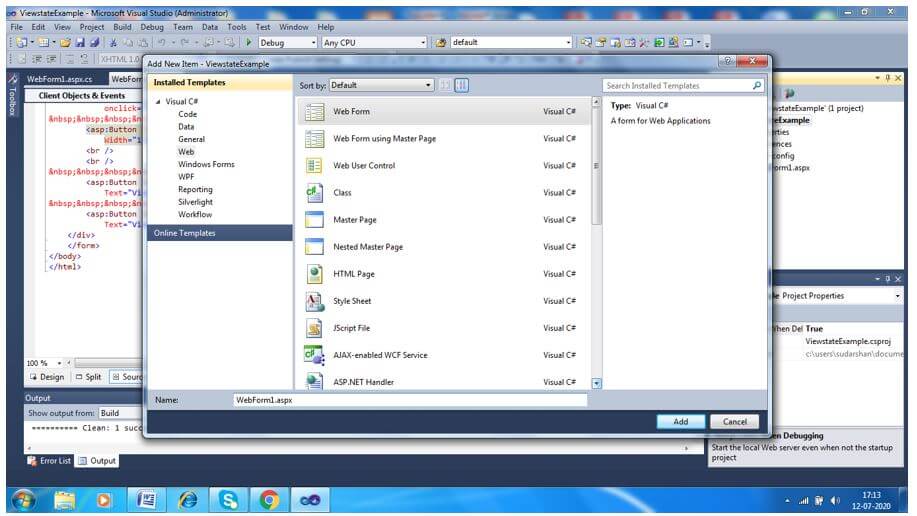
Task: Pick the JScript File template icon
Action: (x=314, y=328)
